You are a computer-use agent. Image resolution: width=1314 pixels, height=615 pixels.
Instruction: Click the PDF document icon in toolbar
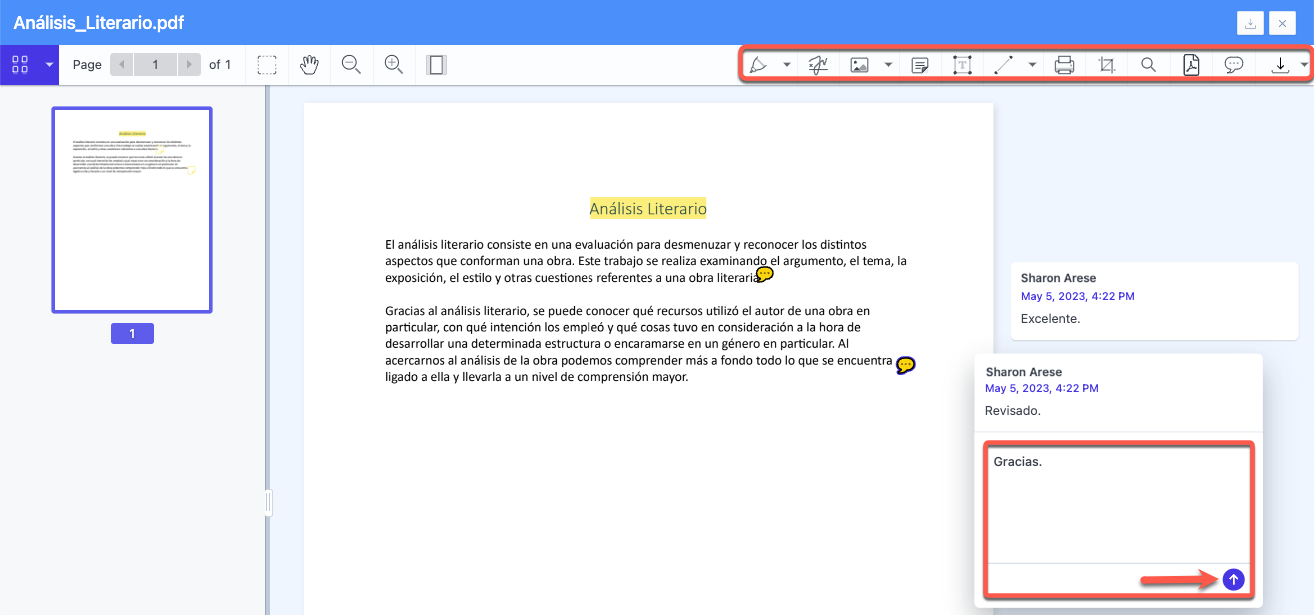click(x=1191, y=65)
